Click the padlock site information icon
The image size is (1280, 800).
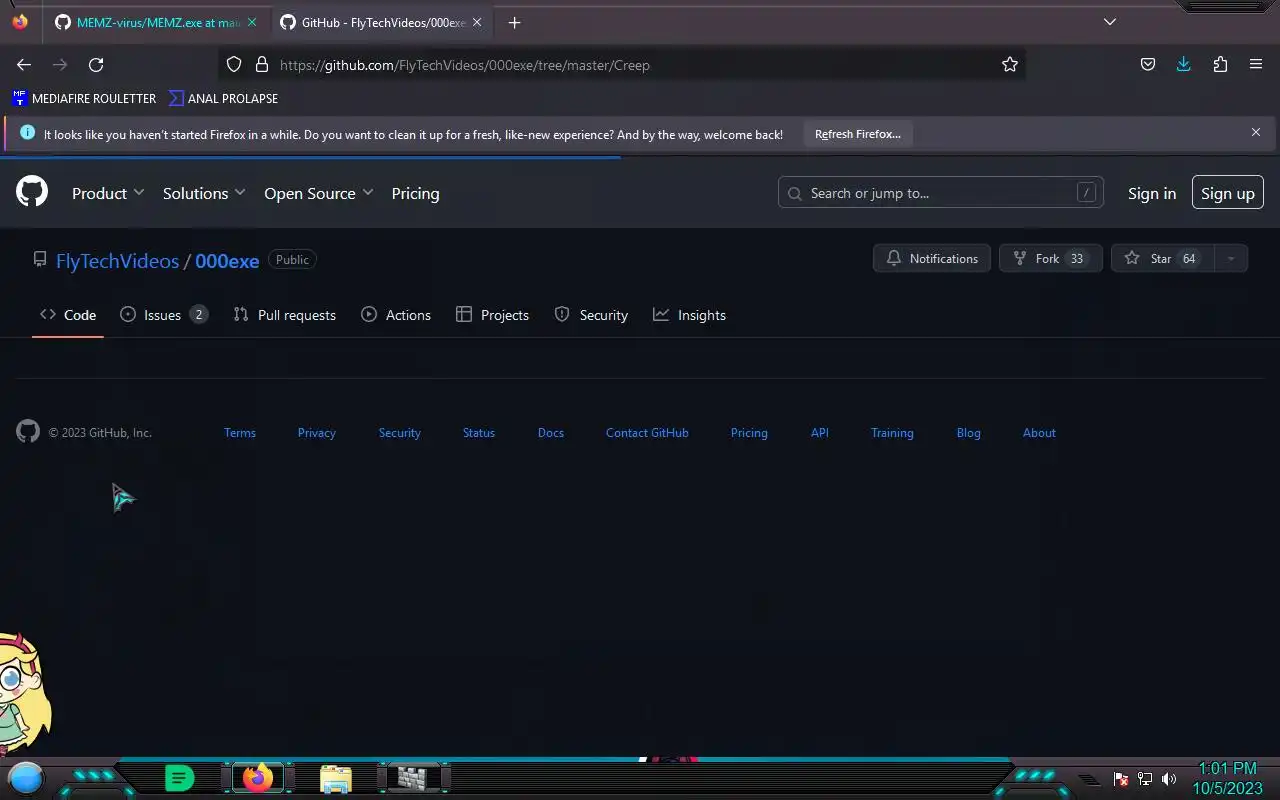(x=262, y=64)
